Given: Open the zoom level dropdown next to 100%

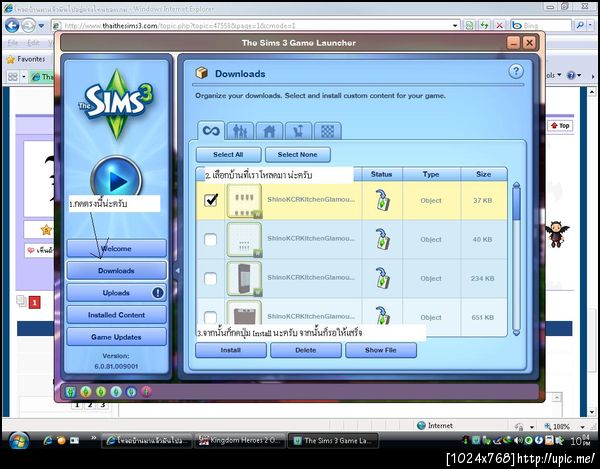Looking at the screenshot, I should tap(582, 427).
